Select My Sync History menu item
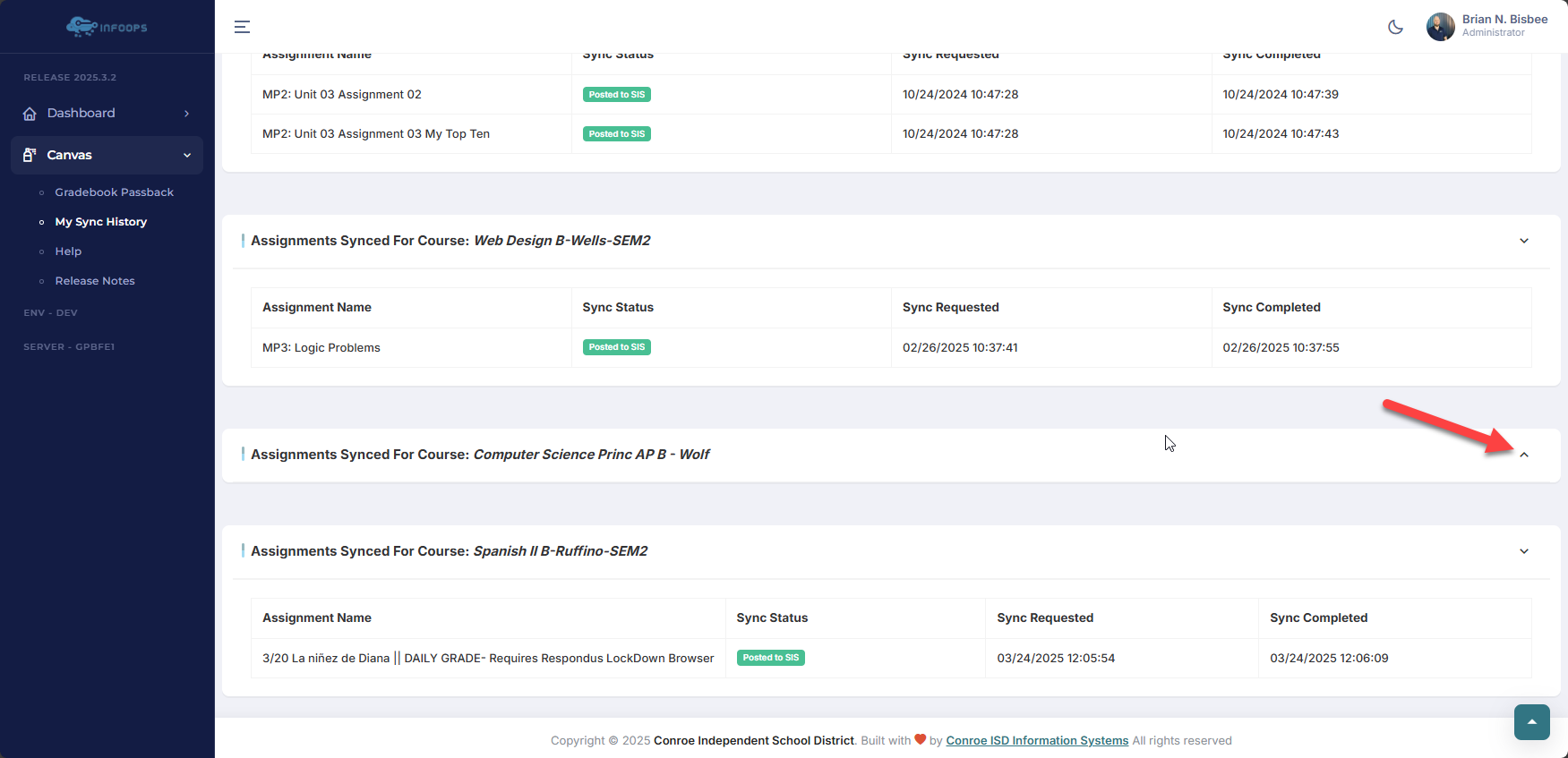 click(x=100, y=222)
